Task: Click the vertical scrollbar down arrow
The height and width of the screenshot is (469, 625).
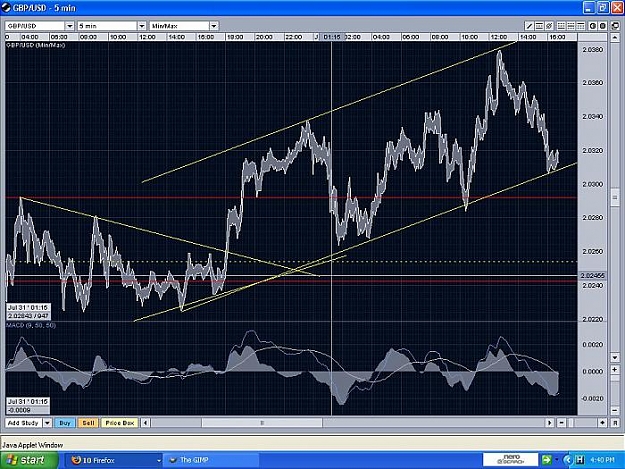Action: (615, 357)
